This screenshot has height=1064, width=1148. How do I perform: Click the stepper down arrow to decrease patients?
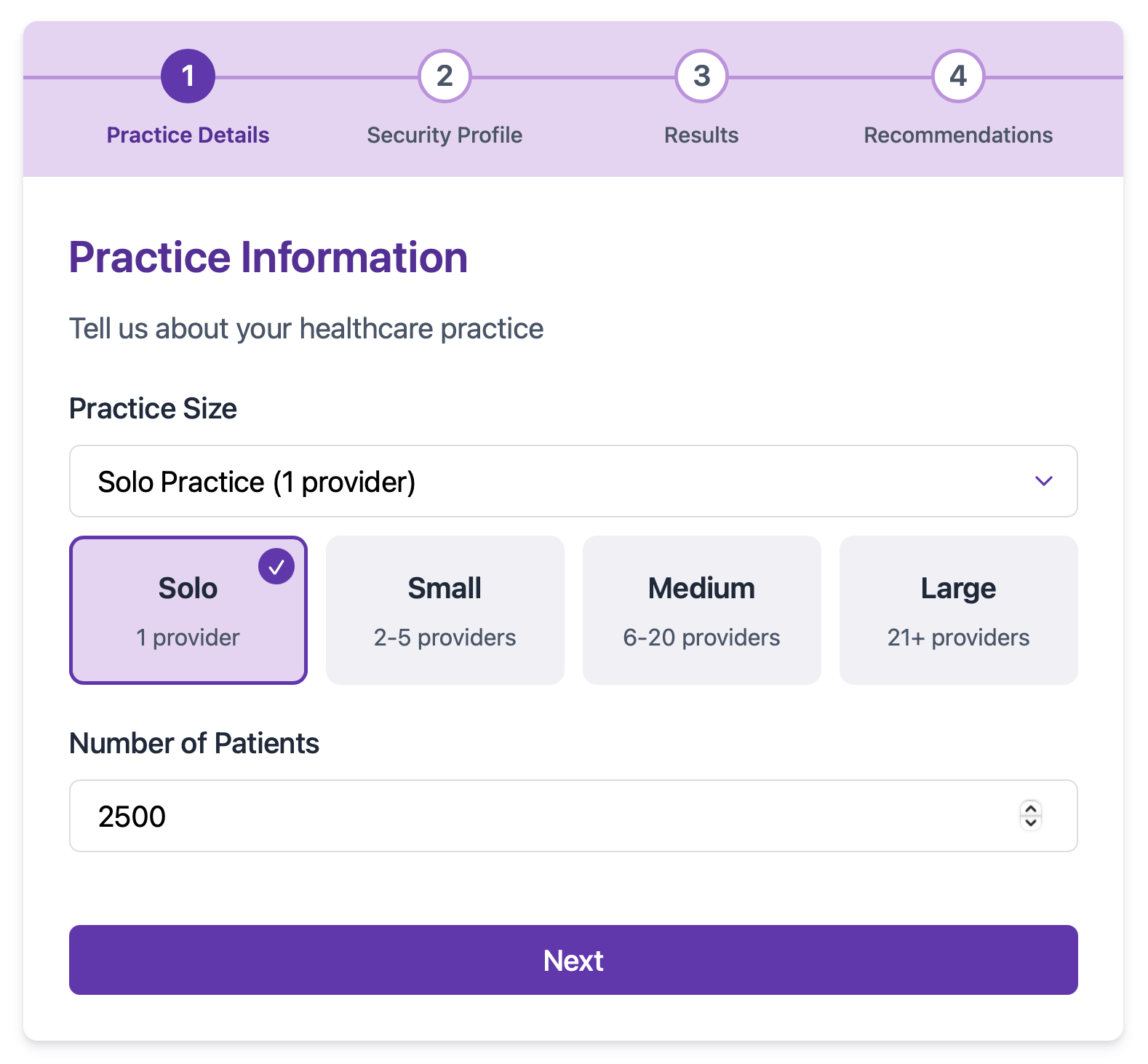[1030, 823]
